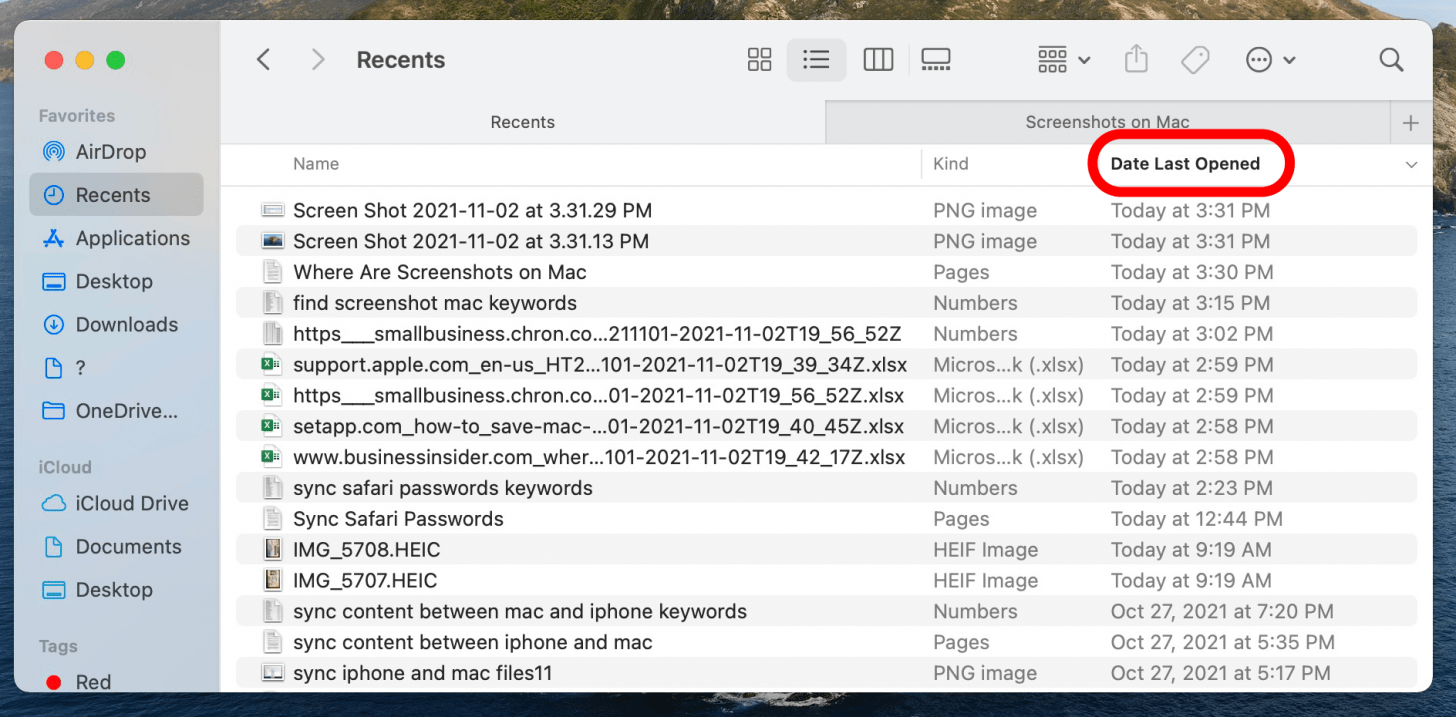Image resolution: width=1456 pixels, height=717 pixels.
Task: Sort by the Kind column header
Action: 950,164
